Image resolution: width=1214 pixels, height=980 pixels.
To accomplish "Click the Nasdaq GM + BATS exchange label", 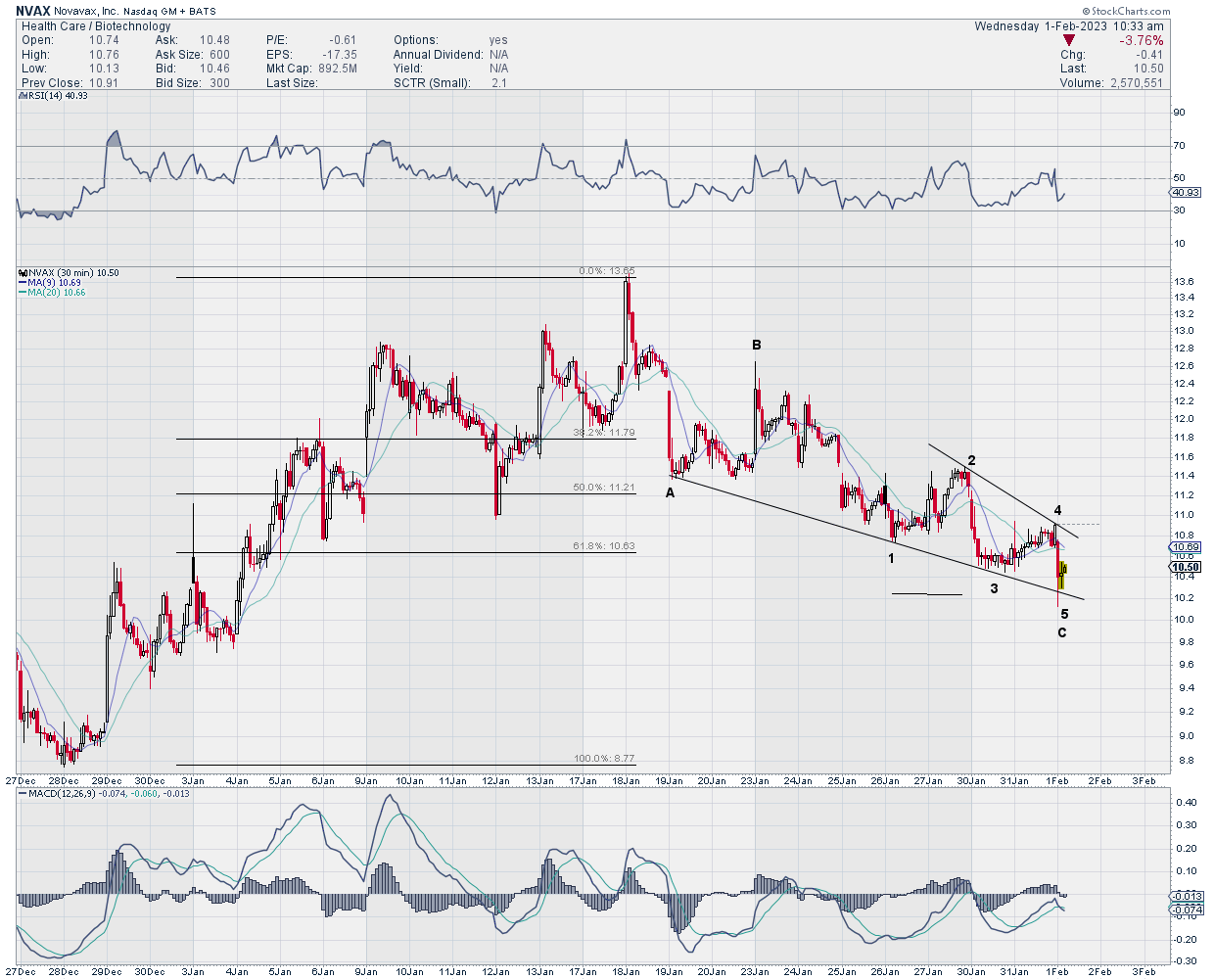I will (x=168, y=12).
